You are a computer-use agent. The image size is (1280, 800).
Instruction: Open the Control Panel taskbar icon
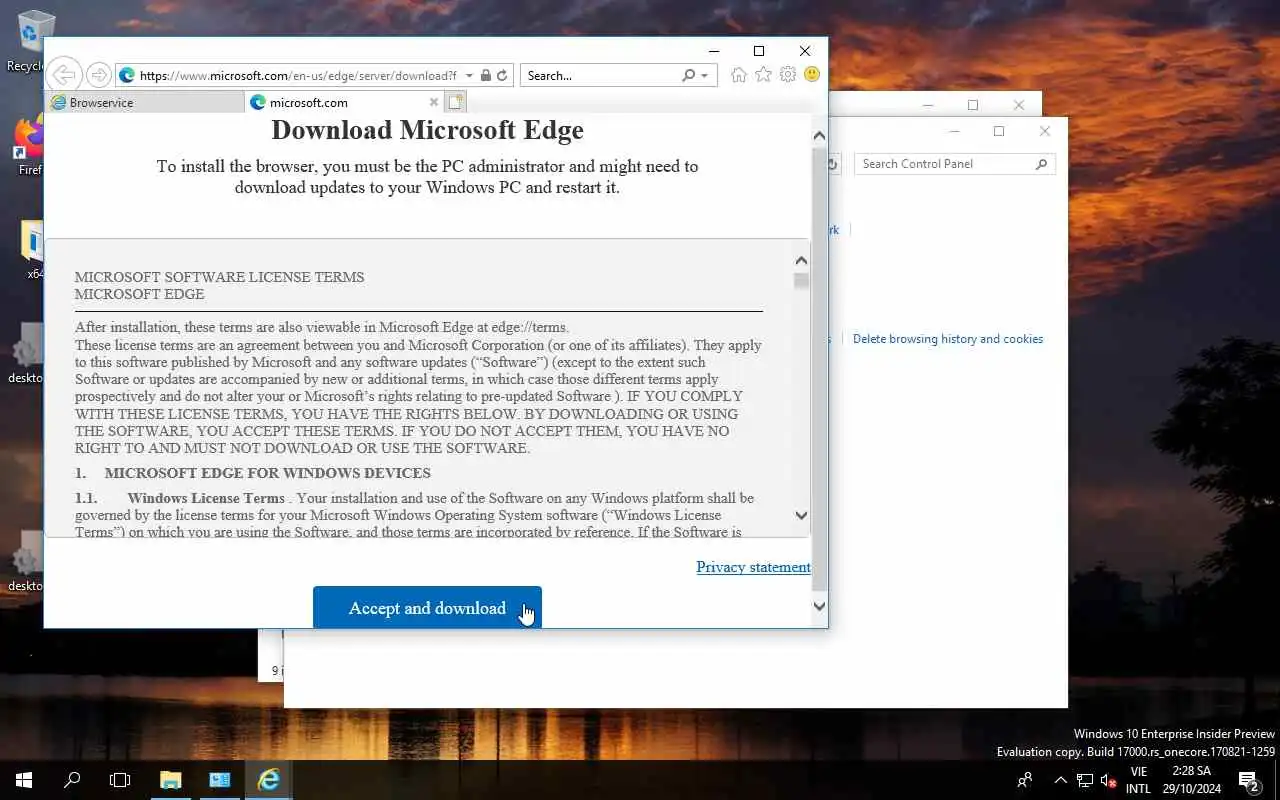click(220, 780)
